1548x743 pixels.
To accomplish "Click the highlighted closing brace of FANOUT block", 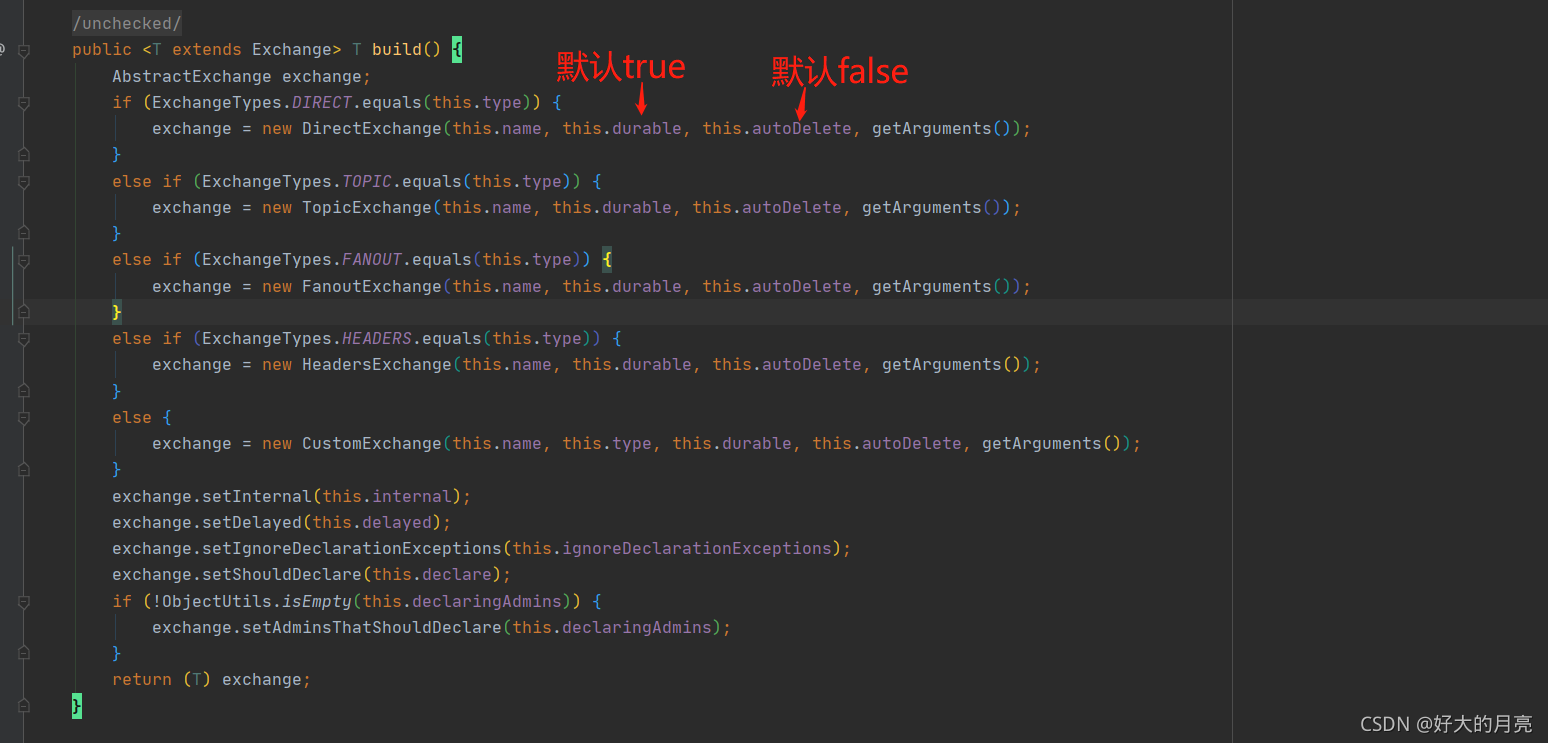I will pyautogui.click(x=117, y=312).
